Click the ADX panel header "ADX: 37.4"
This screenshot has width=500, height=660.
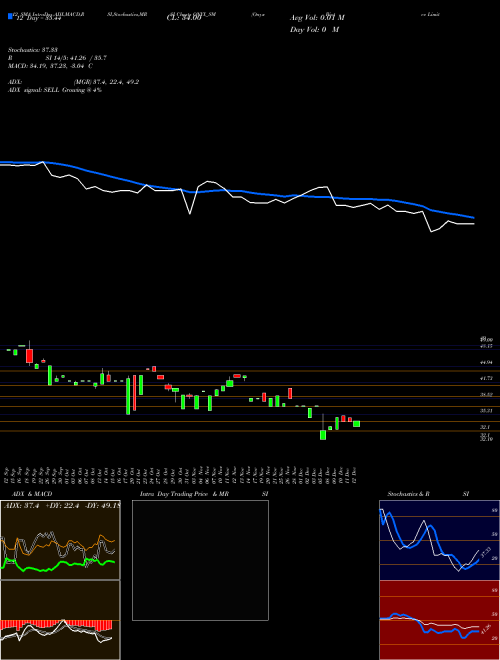tap(20, 506)
